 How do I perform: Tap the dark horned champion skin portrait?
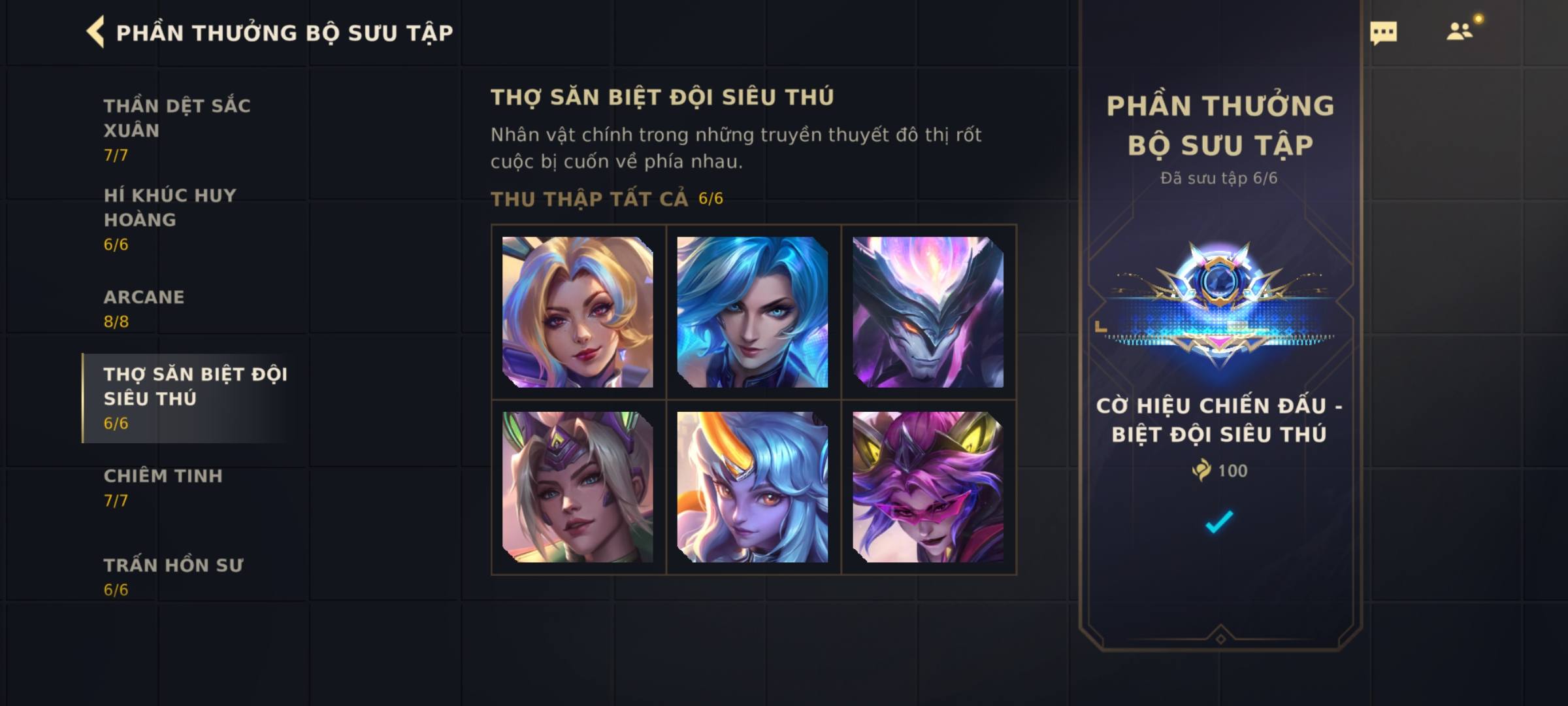(x=928, y=312)
